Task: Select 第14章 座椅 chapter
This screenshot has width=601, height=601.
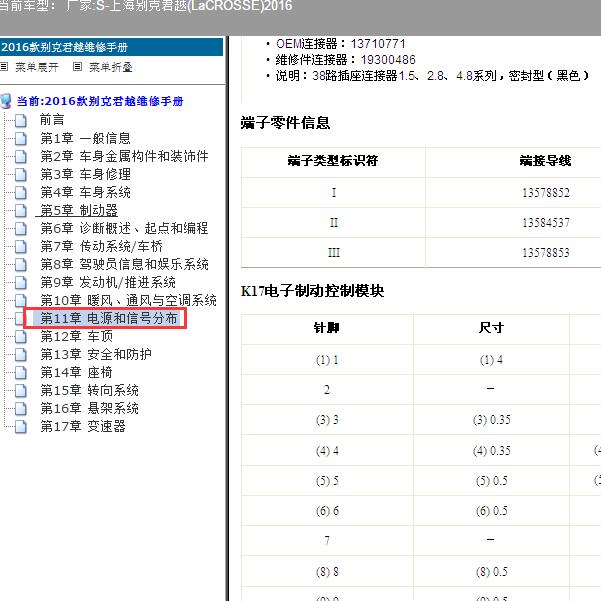Action: (x=76, y=372)
